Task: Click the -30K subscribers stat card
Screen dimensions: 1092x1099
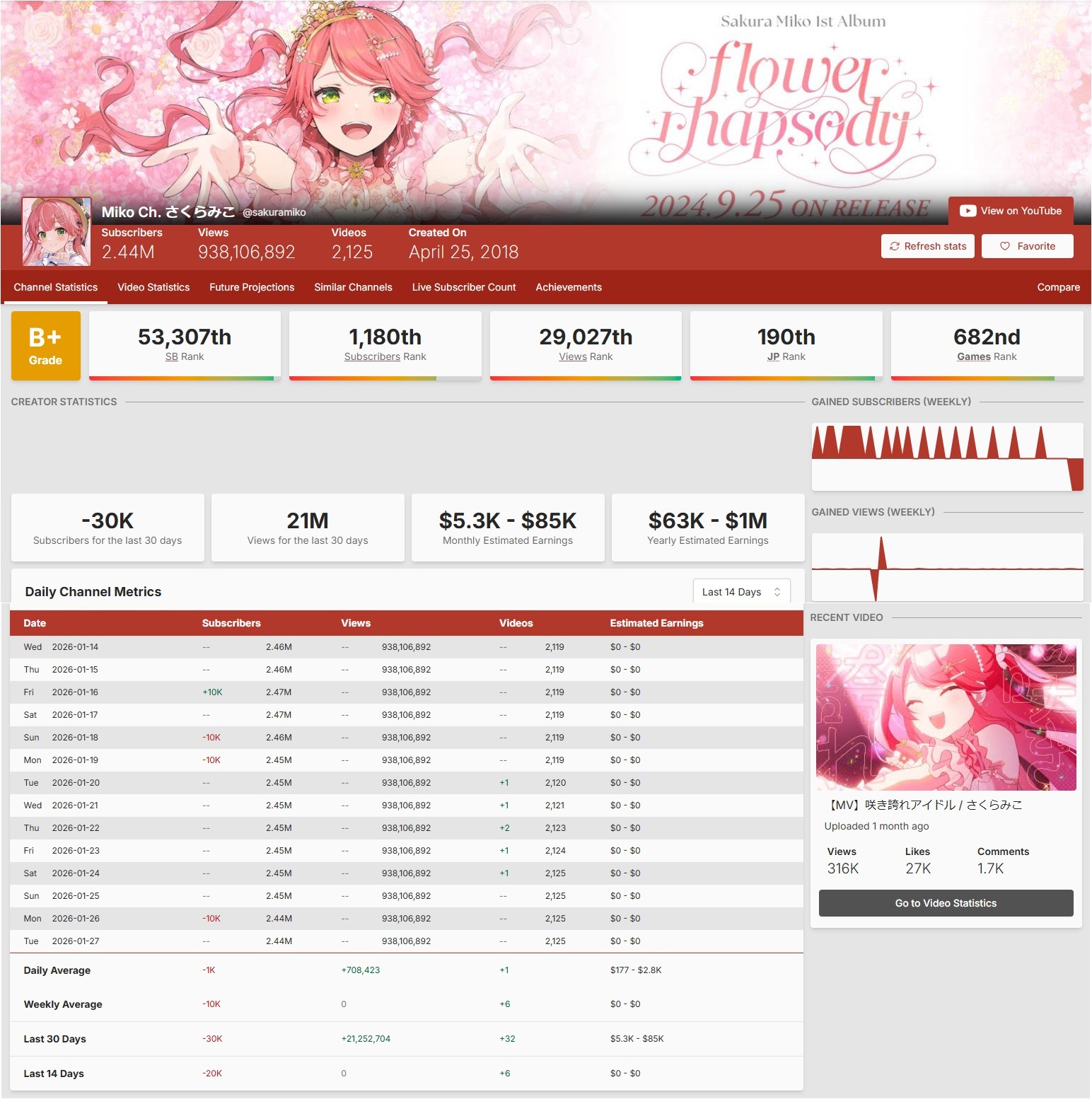Action: coord(108,528)
